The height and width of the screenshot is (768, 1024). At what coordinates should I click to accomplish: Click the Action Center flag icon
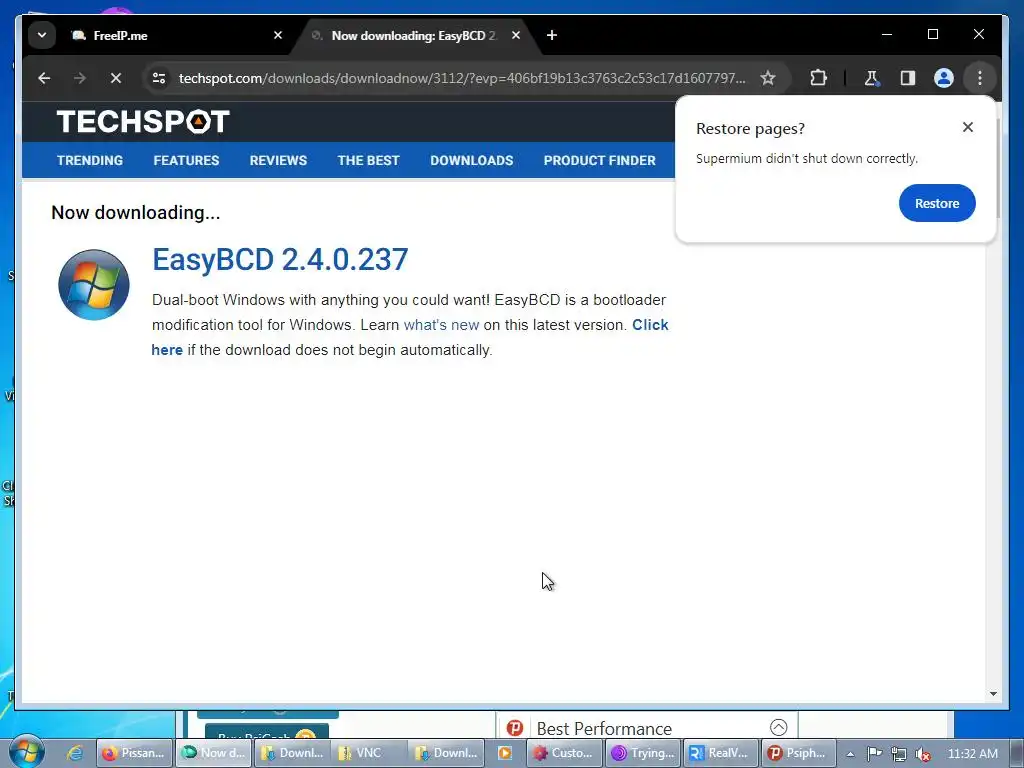(x=874, y=754)
